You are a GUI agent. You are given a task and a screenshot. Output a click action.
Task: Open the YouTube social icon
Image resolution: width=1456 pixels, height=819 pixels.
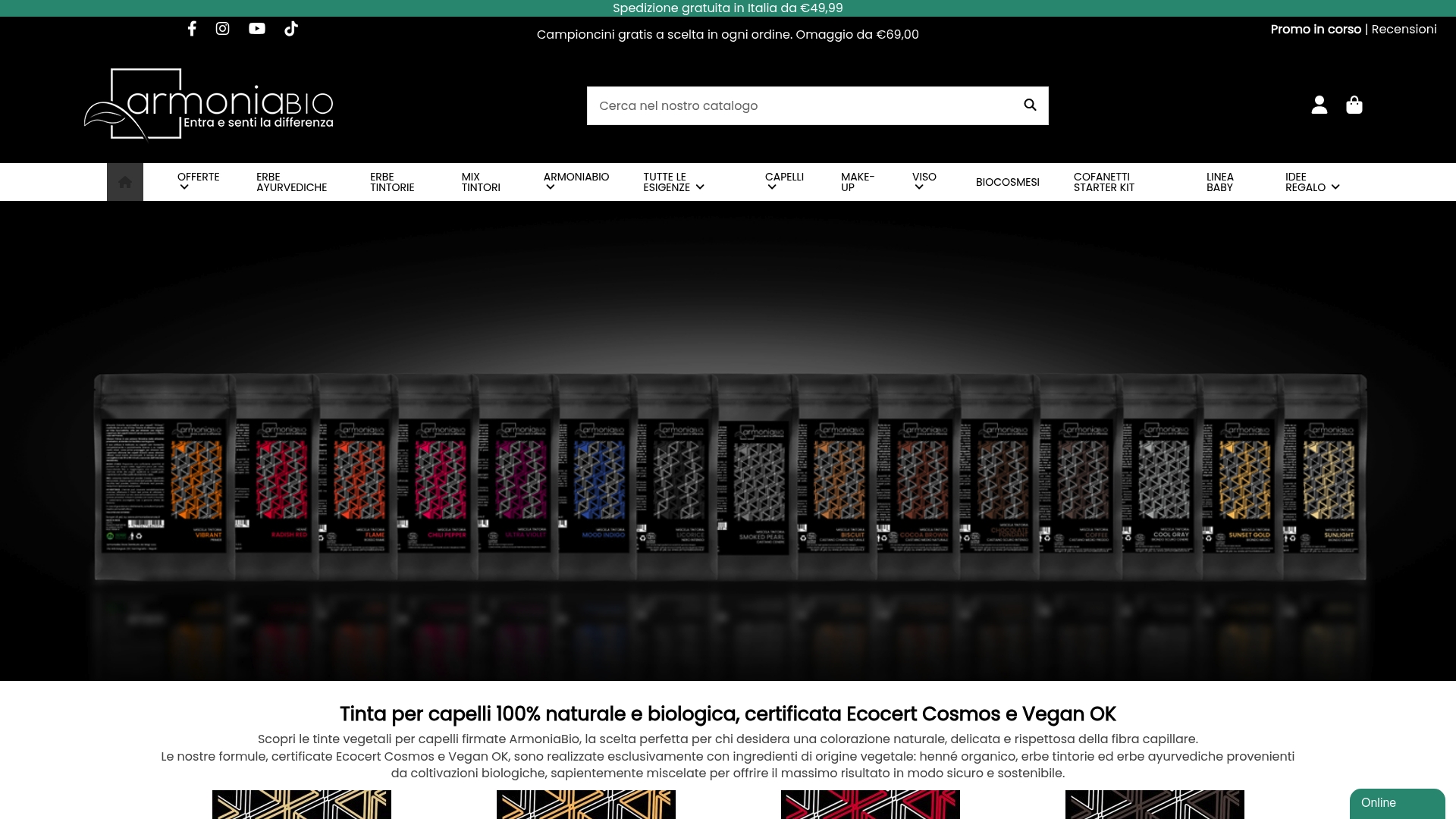257,29
